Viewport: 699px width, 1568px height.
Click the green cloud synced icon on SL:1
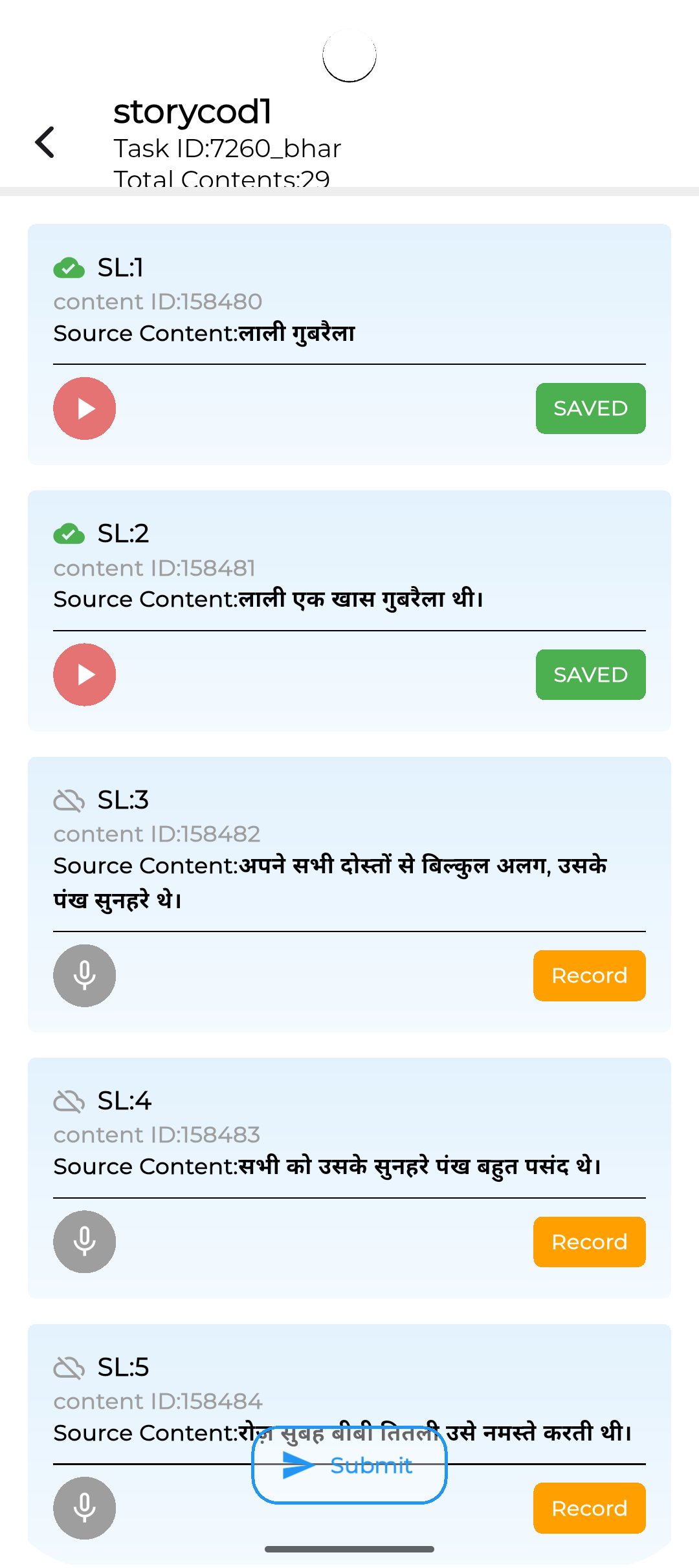69,268
